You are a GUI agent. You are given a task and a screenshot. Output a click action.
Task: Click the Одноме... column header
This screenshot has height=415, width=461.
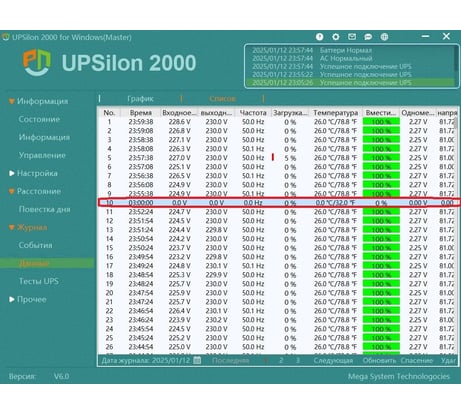tap(418, 113)
